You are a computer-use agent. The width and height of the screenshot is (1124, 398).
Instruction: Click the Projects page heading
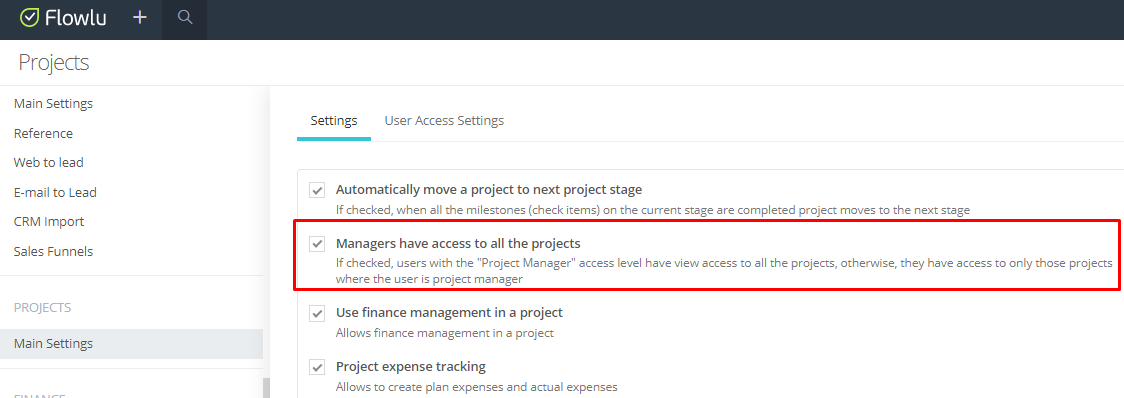click(x=54, y=62)
